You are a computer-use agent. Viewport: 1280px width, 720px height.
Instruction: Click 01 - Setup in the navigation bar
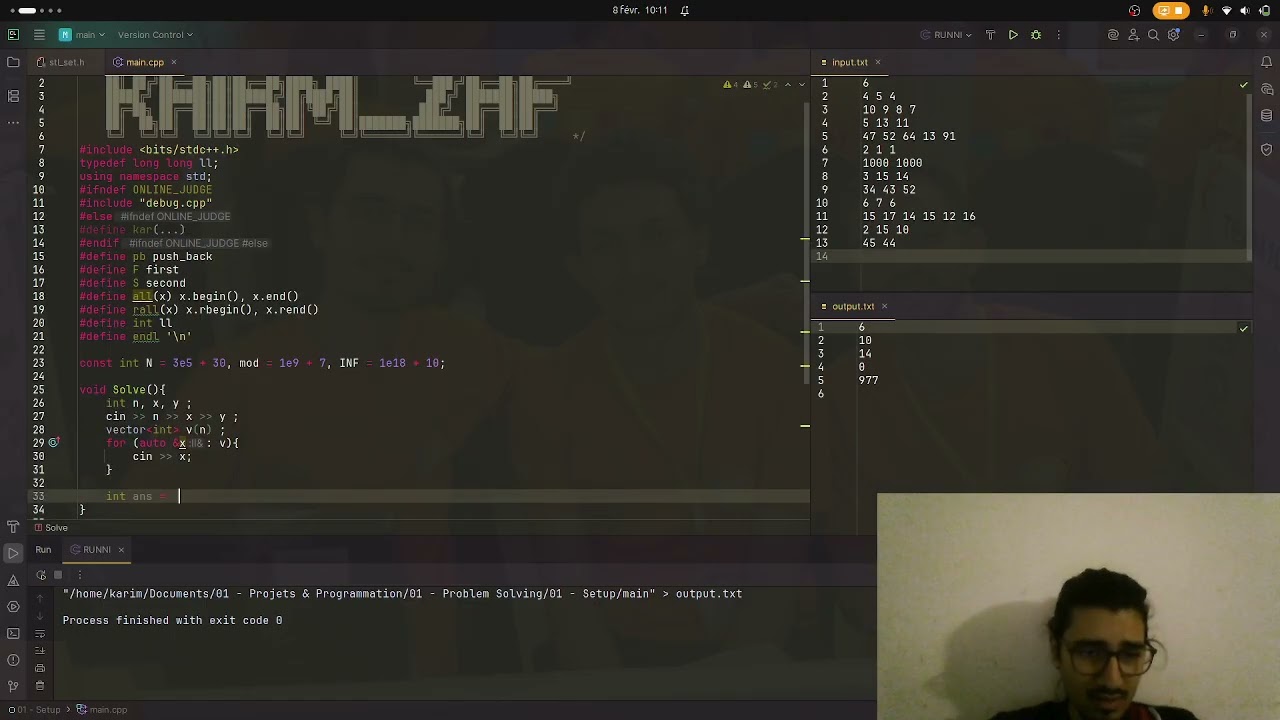pyautogui.click(x=33, y=710)
